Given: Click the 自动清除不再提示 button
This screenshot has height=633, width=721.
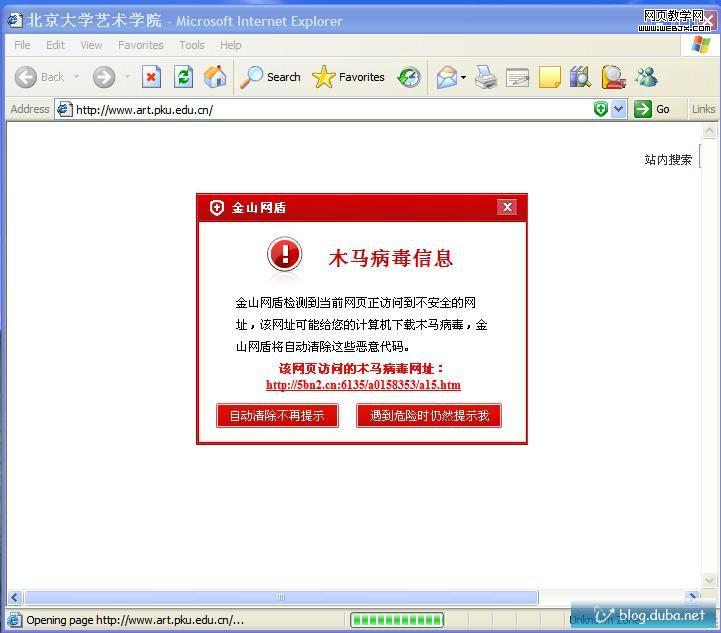Looking at the screenshot, I should 277,415.
